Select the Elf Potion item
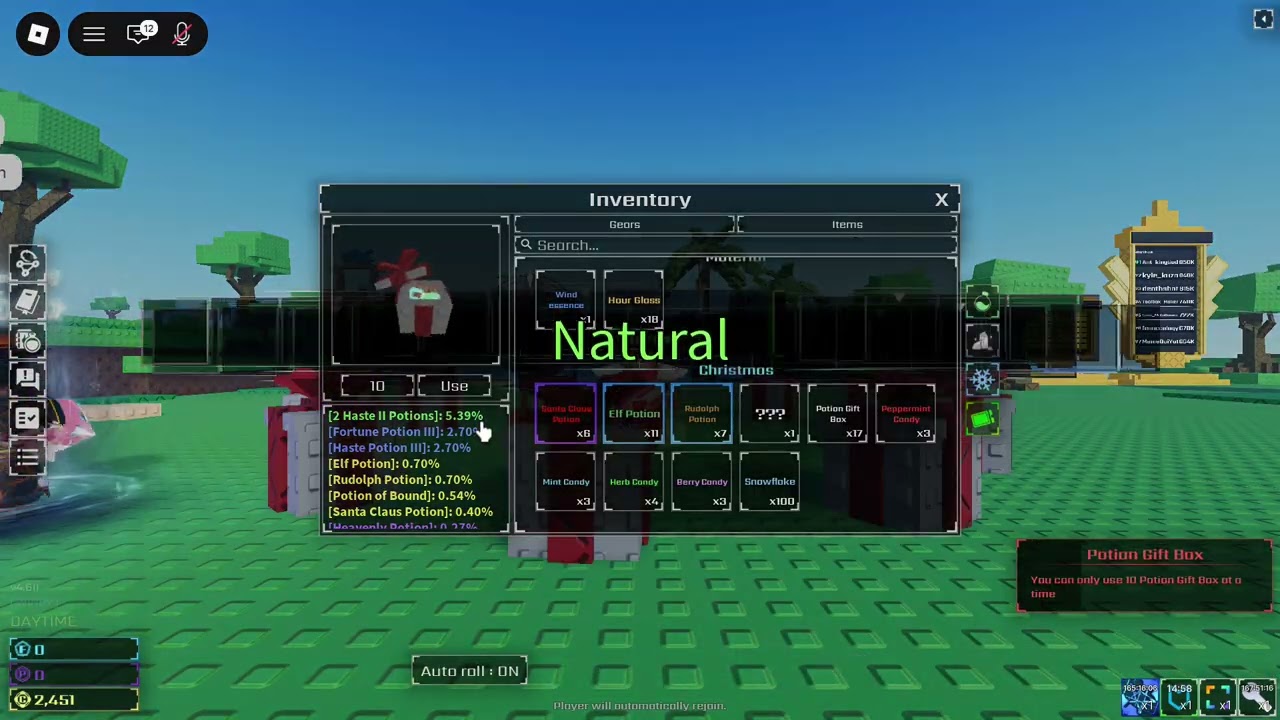Screen dimensions: 1280x720 click(634, 413)
